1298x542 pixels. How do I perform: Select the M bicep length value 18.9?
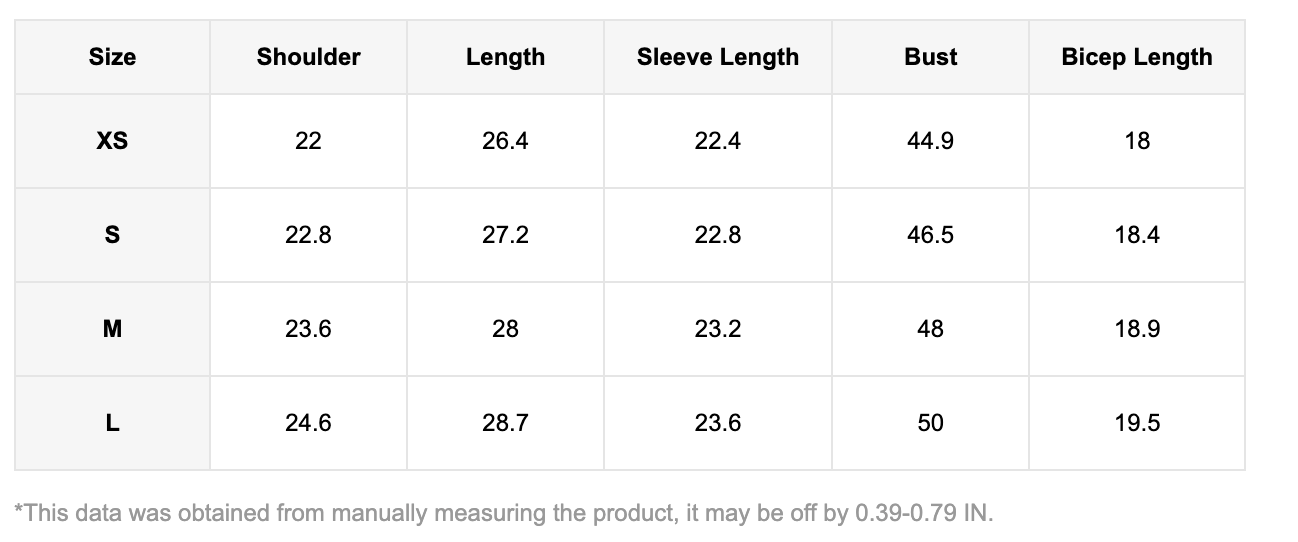coord(1137,329)
